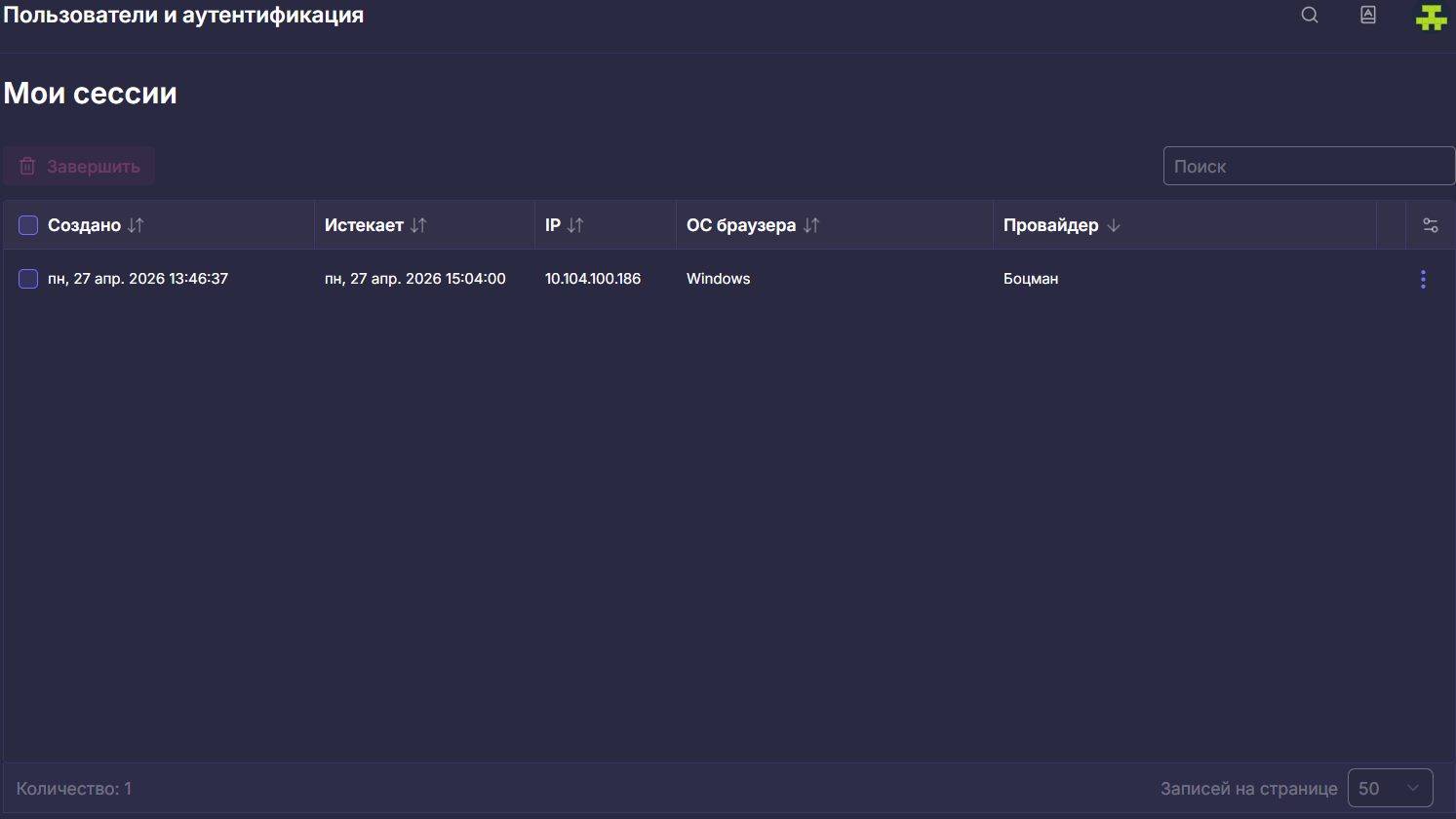Open table column settings icon

pos(1431,225)
